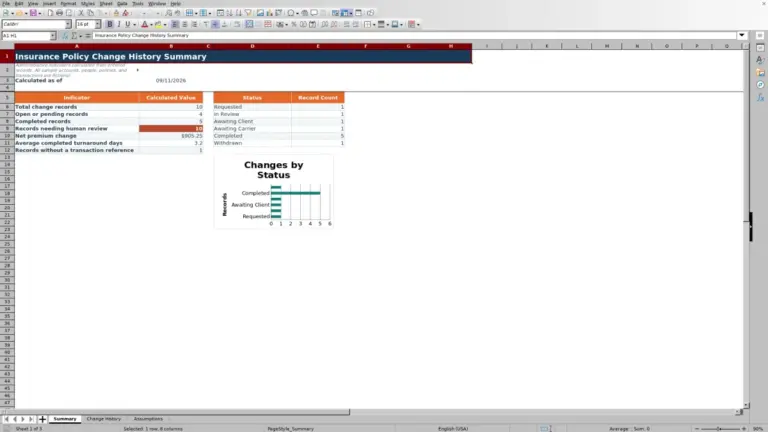Toggle Italic formatting
Image resolution: width=768 pixels, height=432 pixels.
coord(119,24)
